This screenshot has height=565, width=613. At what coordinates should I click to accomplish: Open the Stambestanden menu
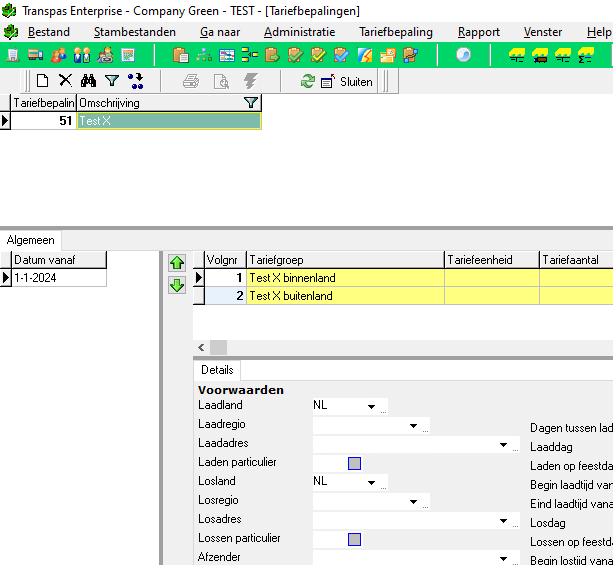[134, 32]
